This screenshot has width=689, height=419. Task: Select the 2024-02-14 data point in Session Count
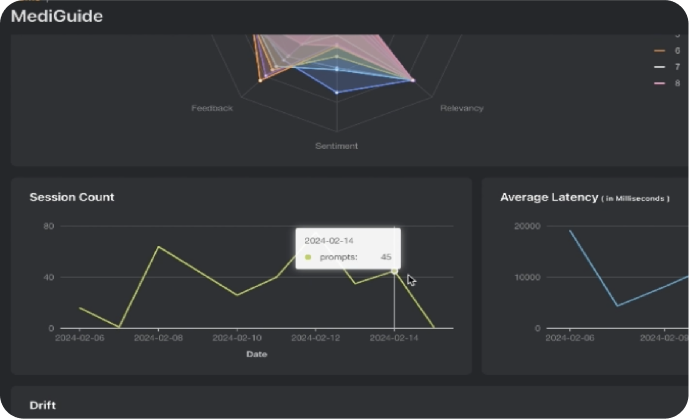click(394, 271)
